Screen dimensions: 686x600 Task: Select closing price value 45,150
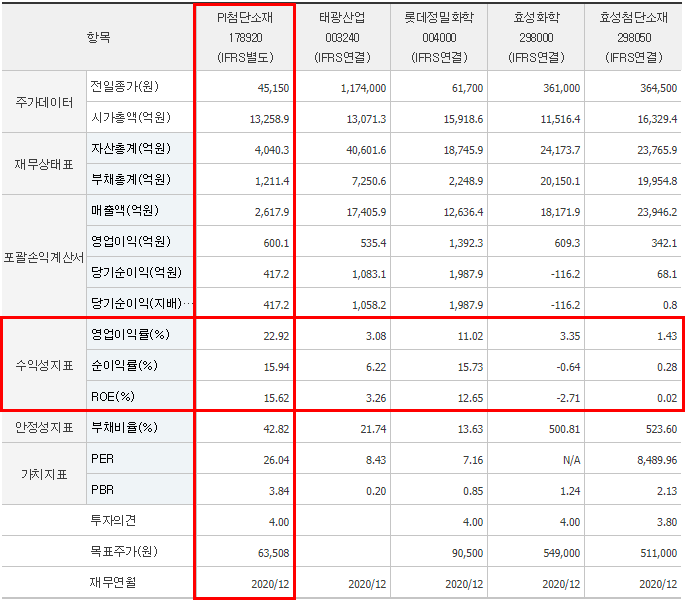(x=273, y=88)
